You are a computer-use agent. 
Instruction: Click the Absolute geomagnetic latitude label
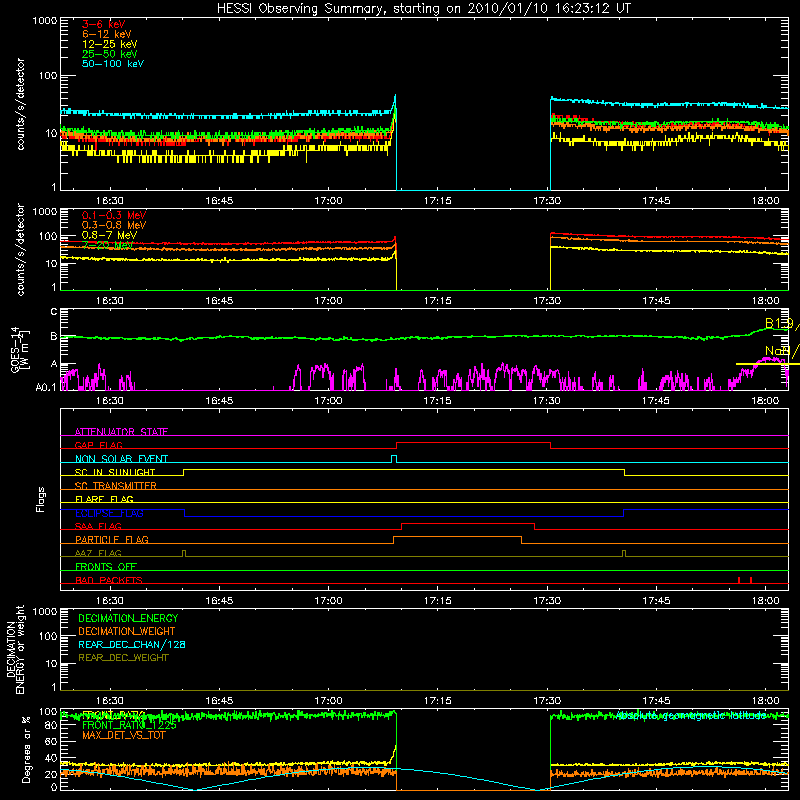(x=691, y=715)
